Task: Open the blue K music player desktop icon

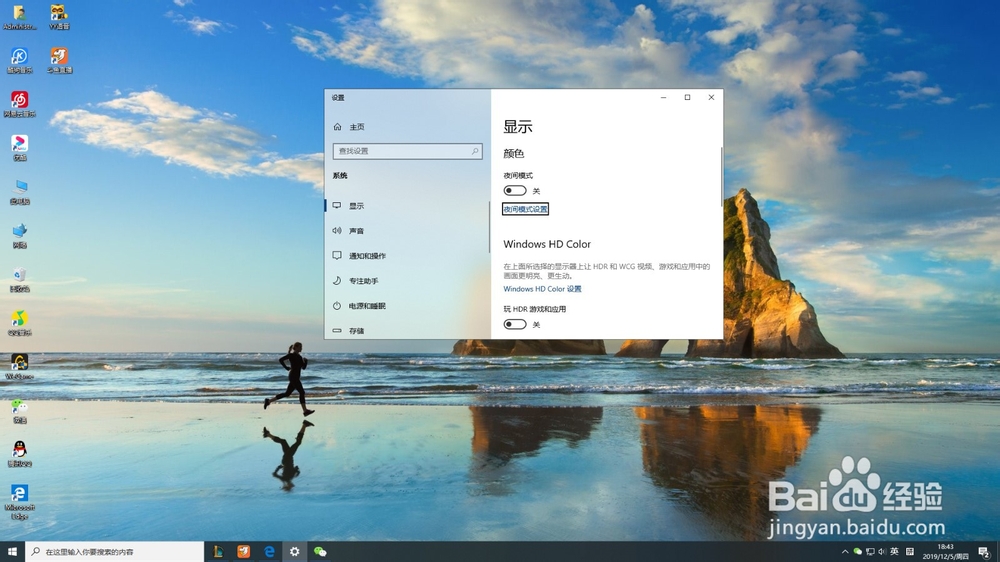Action: 19,61
